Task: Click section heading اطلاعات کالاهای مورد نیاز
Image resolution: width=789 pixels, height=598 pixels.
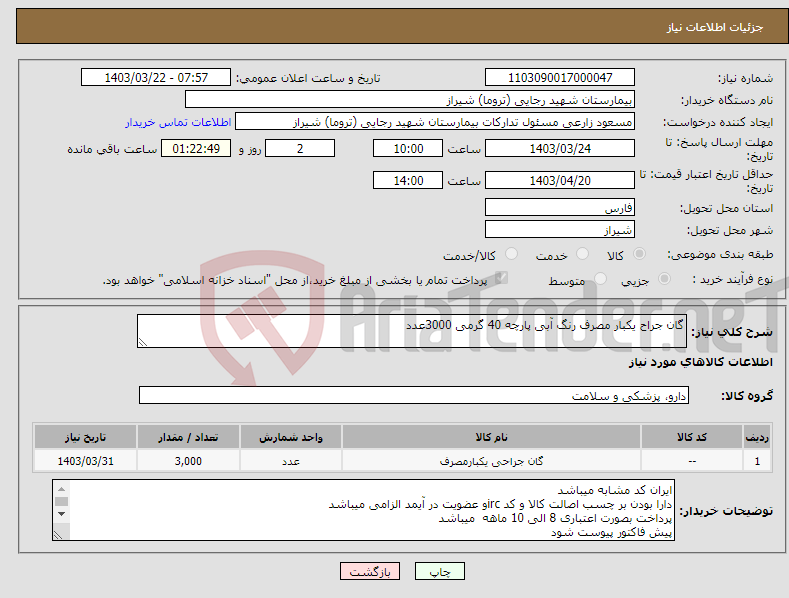Action: tap(700, 362)
